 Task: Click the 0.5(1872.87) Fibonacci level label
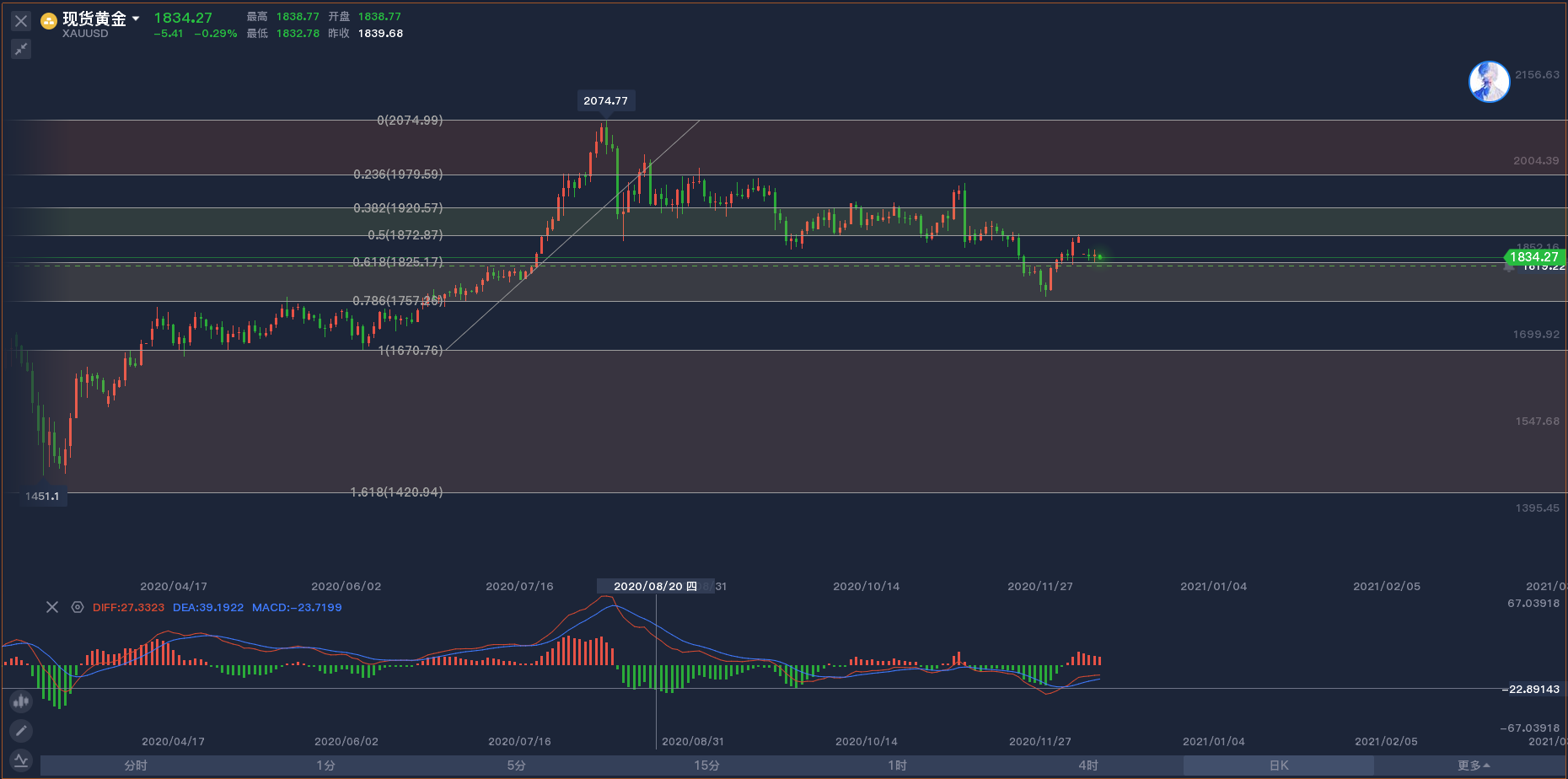point(405,235)
